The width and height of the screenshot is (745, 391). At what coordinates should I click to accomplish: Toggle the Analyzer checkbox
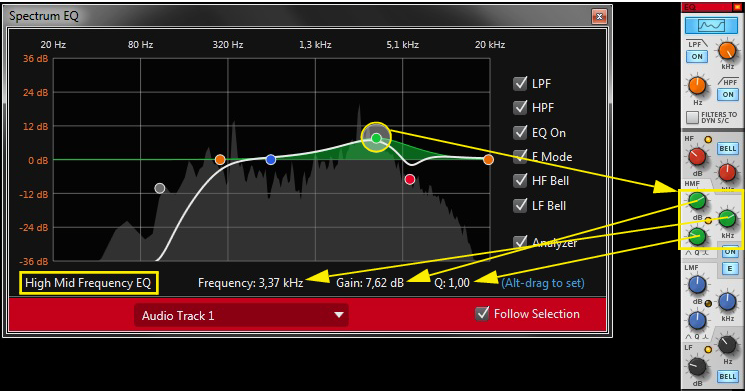click(x=520, y=242)
